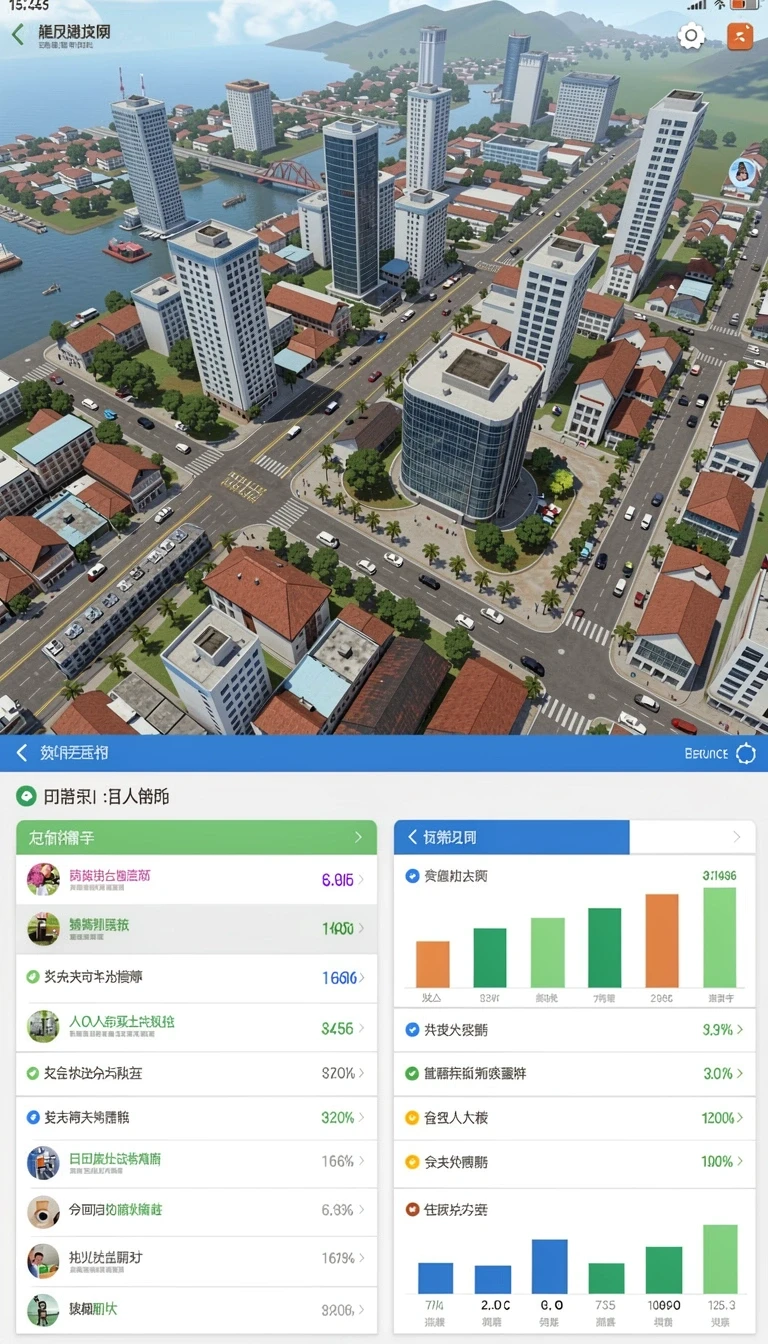Viewport: 768px width, 1344px height.
Task: Open the chevron in the 1666 row
Action: 361,978
